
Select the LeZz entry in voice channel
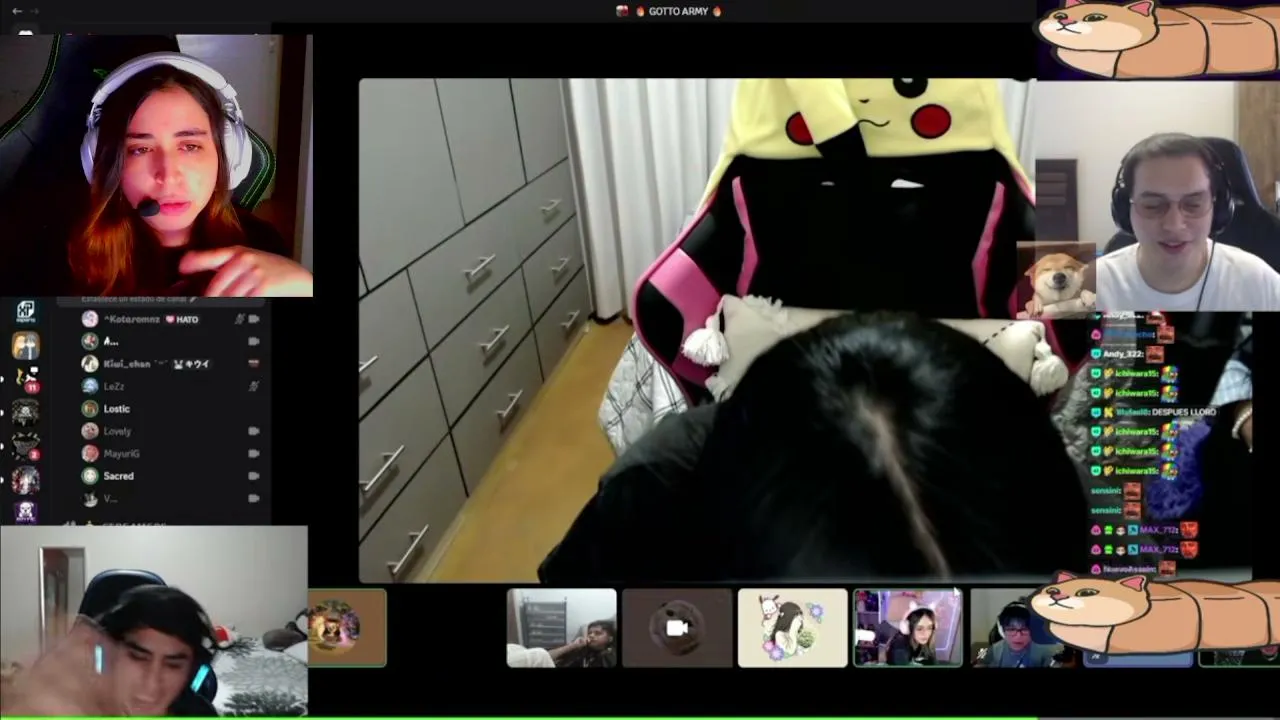click(170, 386)
